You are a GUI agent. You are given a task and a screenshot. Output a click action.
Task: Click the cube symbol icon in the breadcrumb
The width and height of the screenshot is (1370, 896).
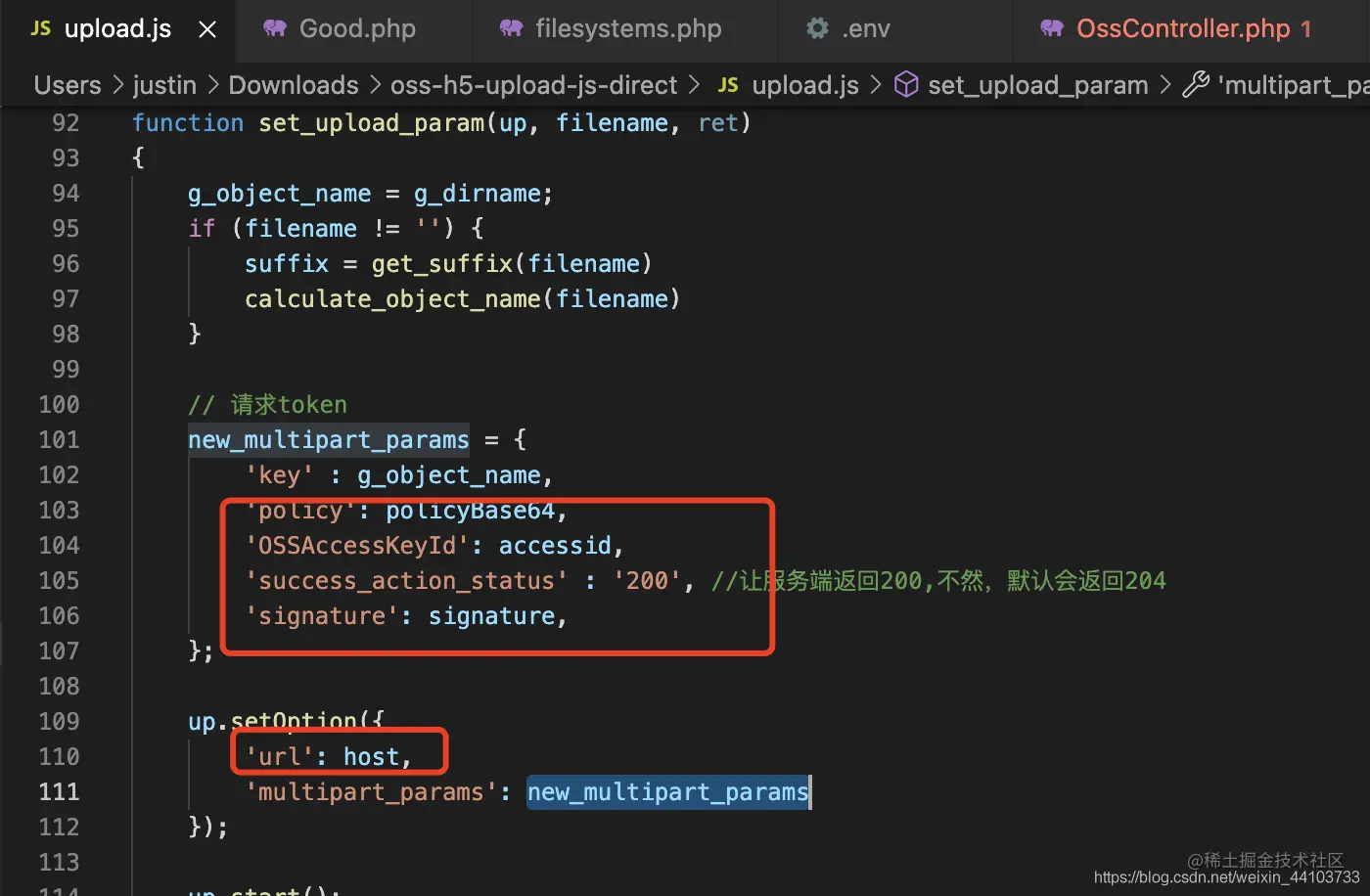(x=907, y=85)
